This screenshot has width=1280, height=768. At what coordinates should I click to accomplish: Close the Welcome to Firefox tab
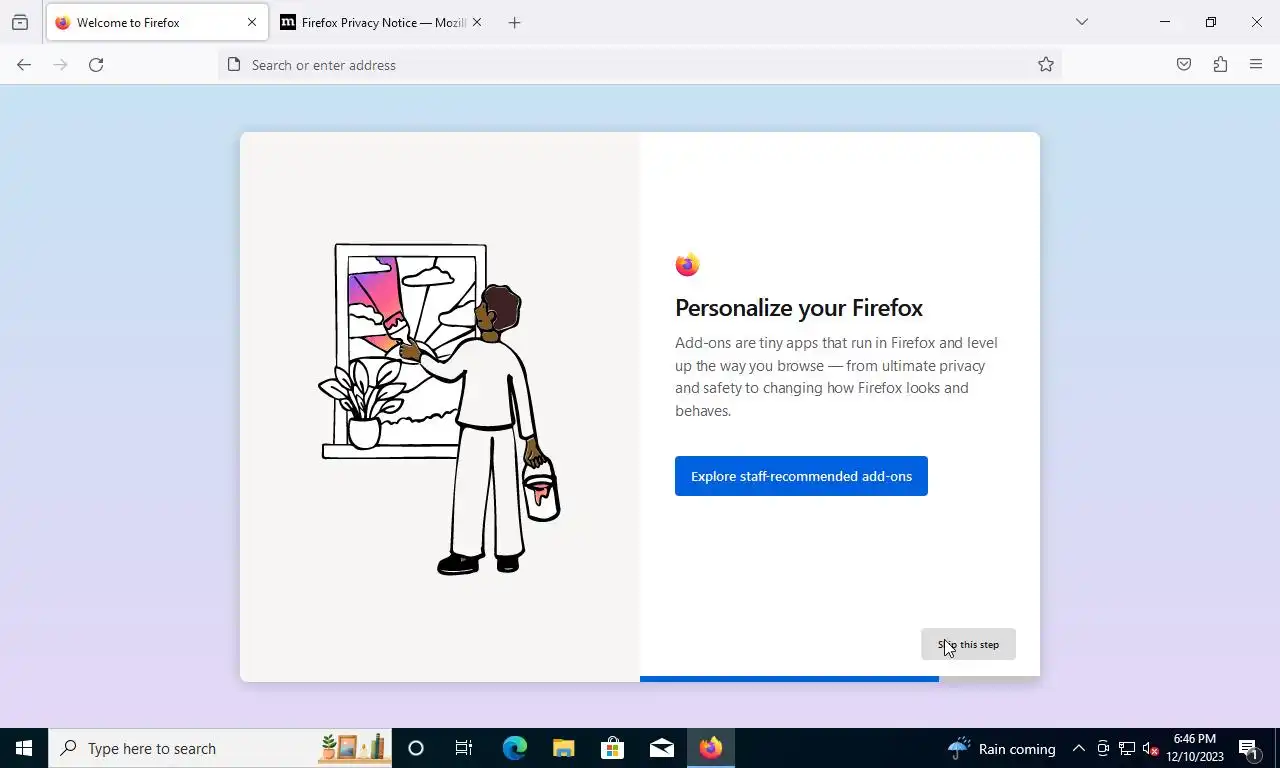pyautogui.click(x=252, y=22)
